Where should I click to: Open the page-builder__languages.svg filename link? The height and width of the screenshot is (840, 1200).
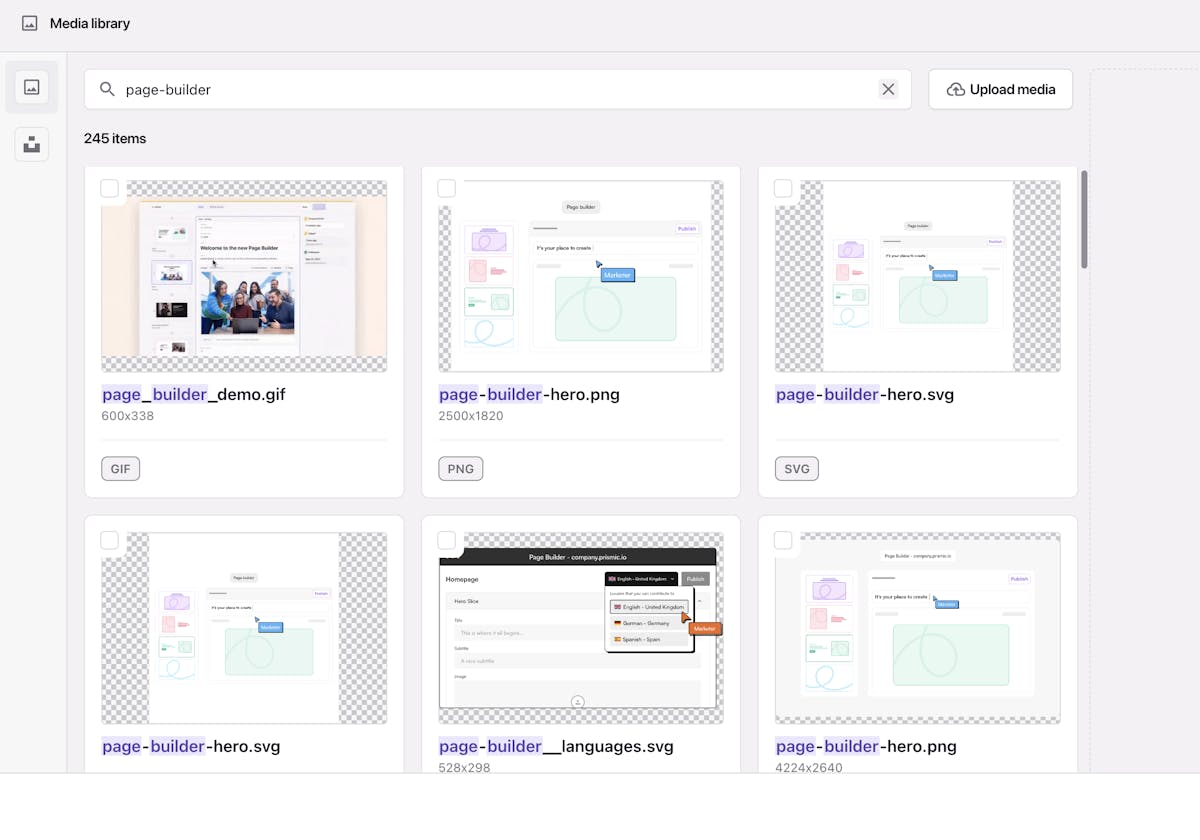(x=556, y=746)
